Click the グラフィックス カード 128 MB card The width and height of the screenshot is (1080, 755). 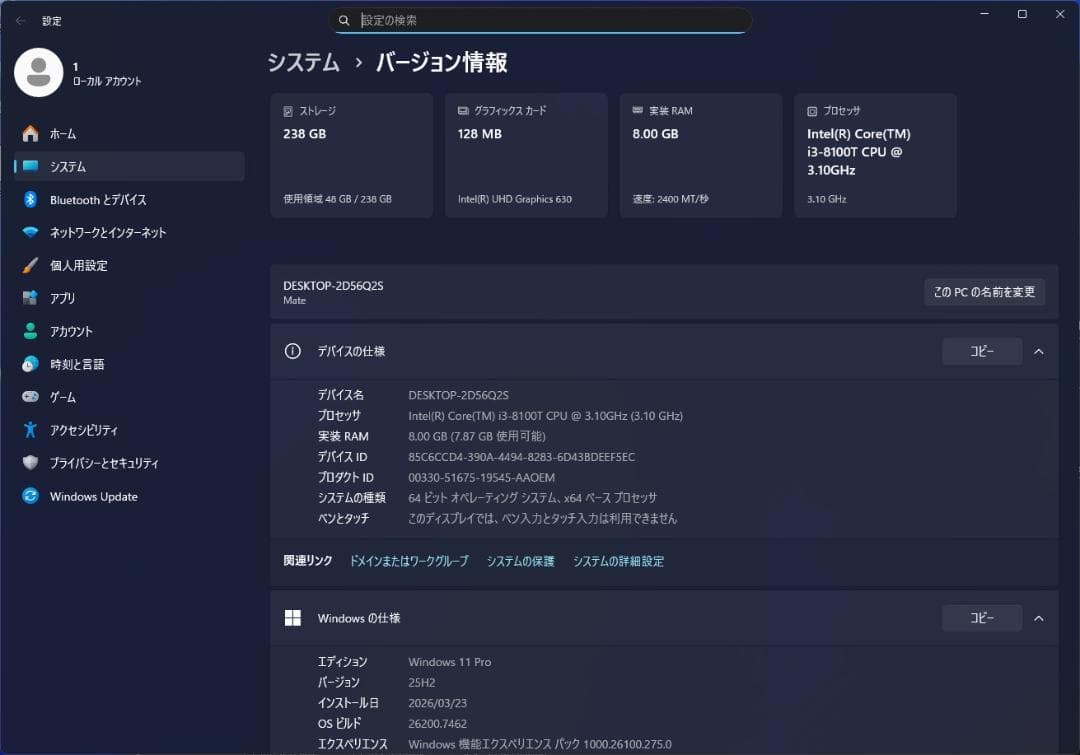point(526,156)
